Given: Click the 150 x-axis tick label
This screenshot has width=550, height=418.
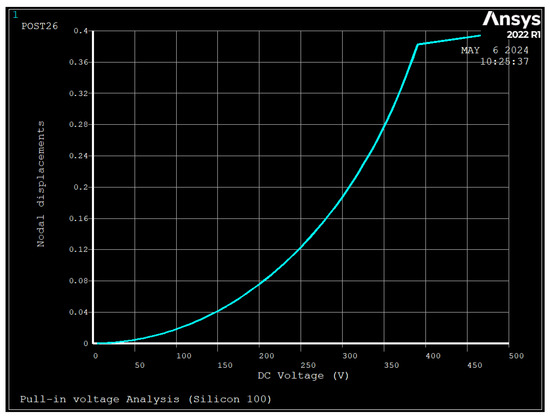Looking at the screenshot, I should (x=225, y=365).
